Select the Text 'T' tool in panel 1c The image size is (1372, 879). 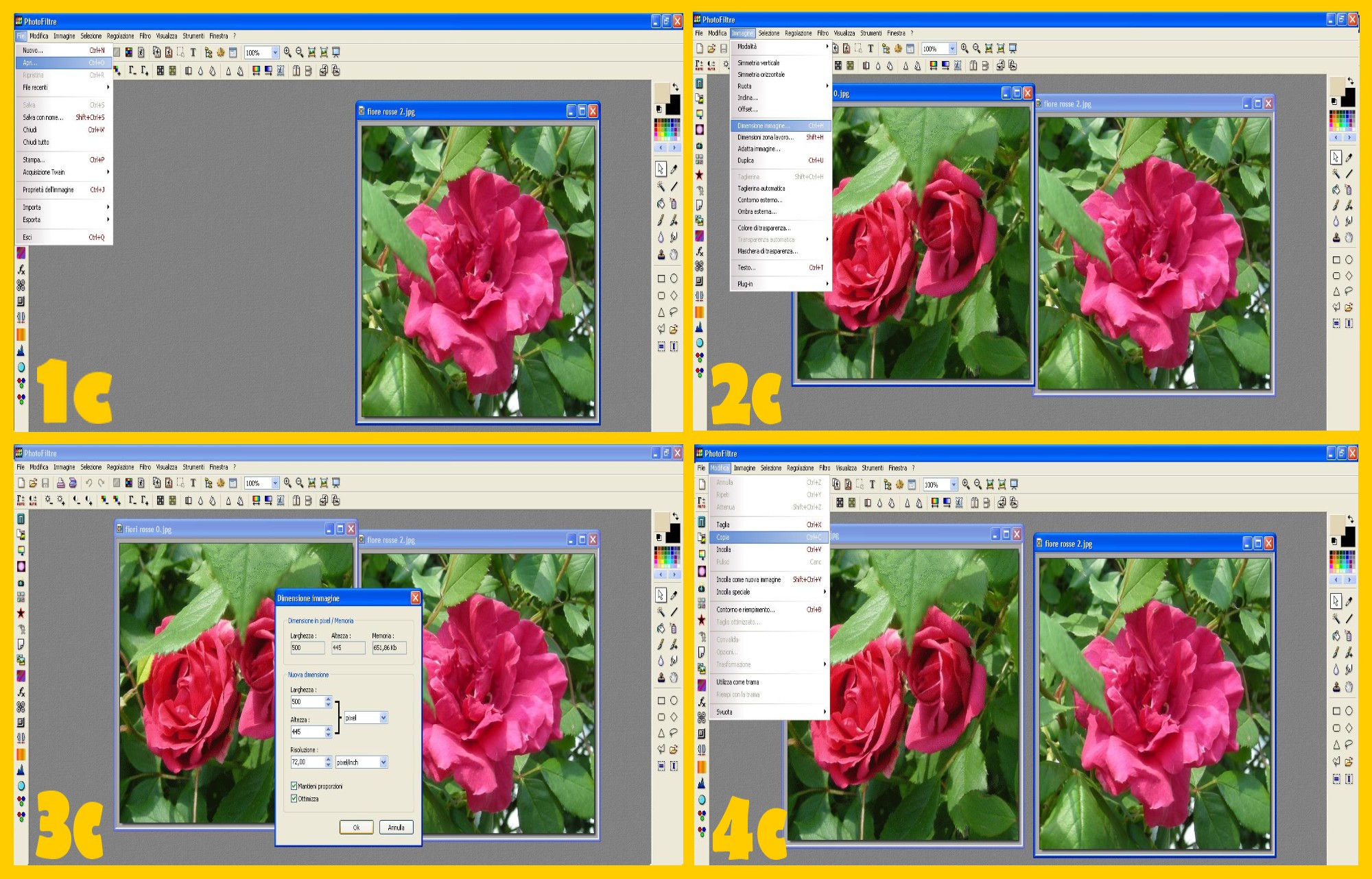(193, 52)
